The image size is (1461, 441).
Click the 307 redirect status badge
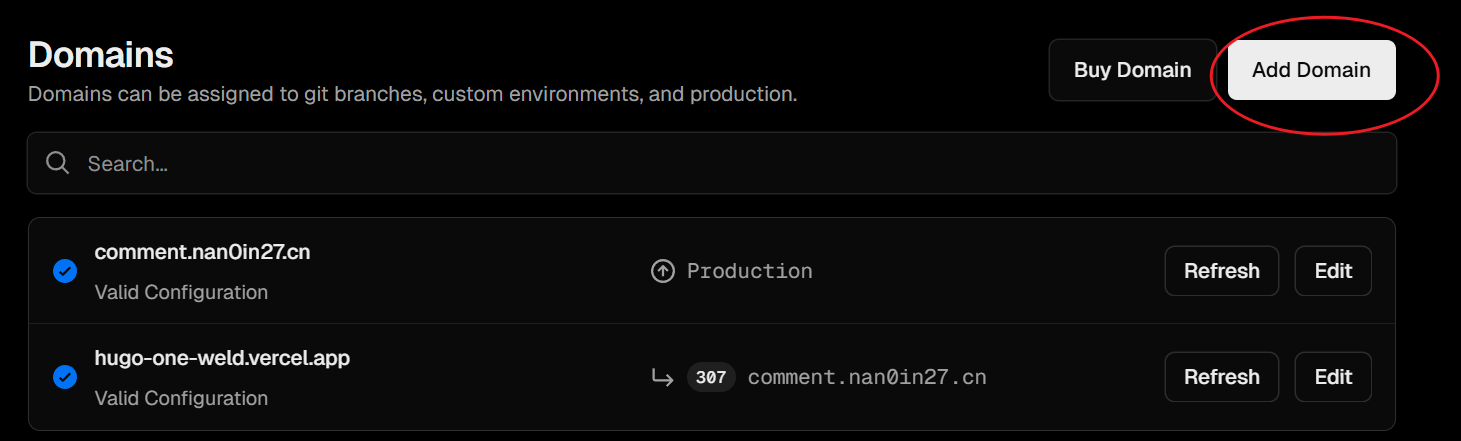point(711,377)
